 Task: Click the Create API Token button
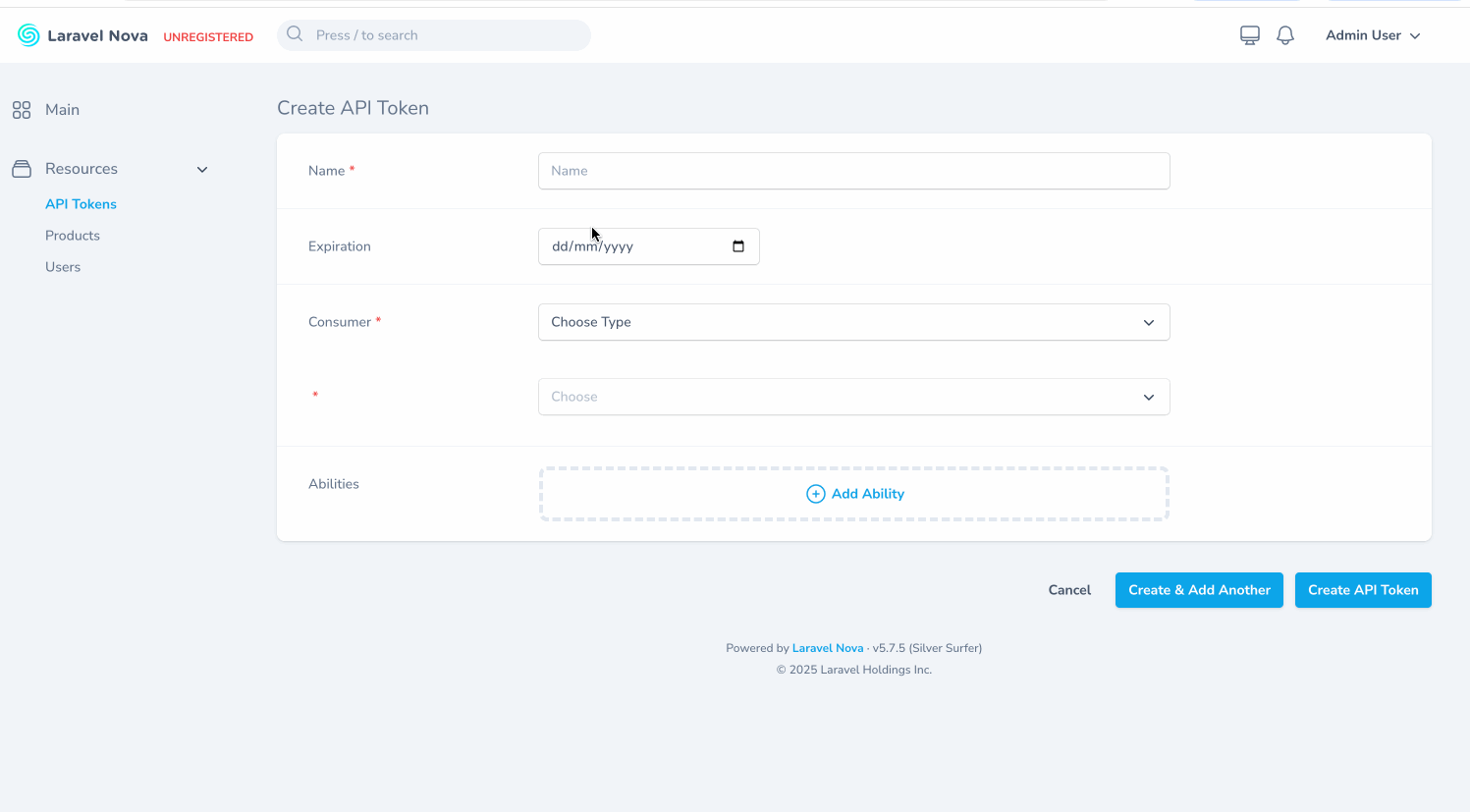tap(1363, 589)
